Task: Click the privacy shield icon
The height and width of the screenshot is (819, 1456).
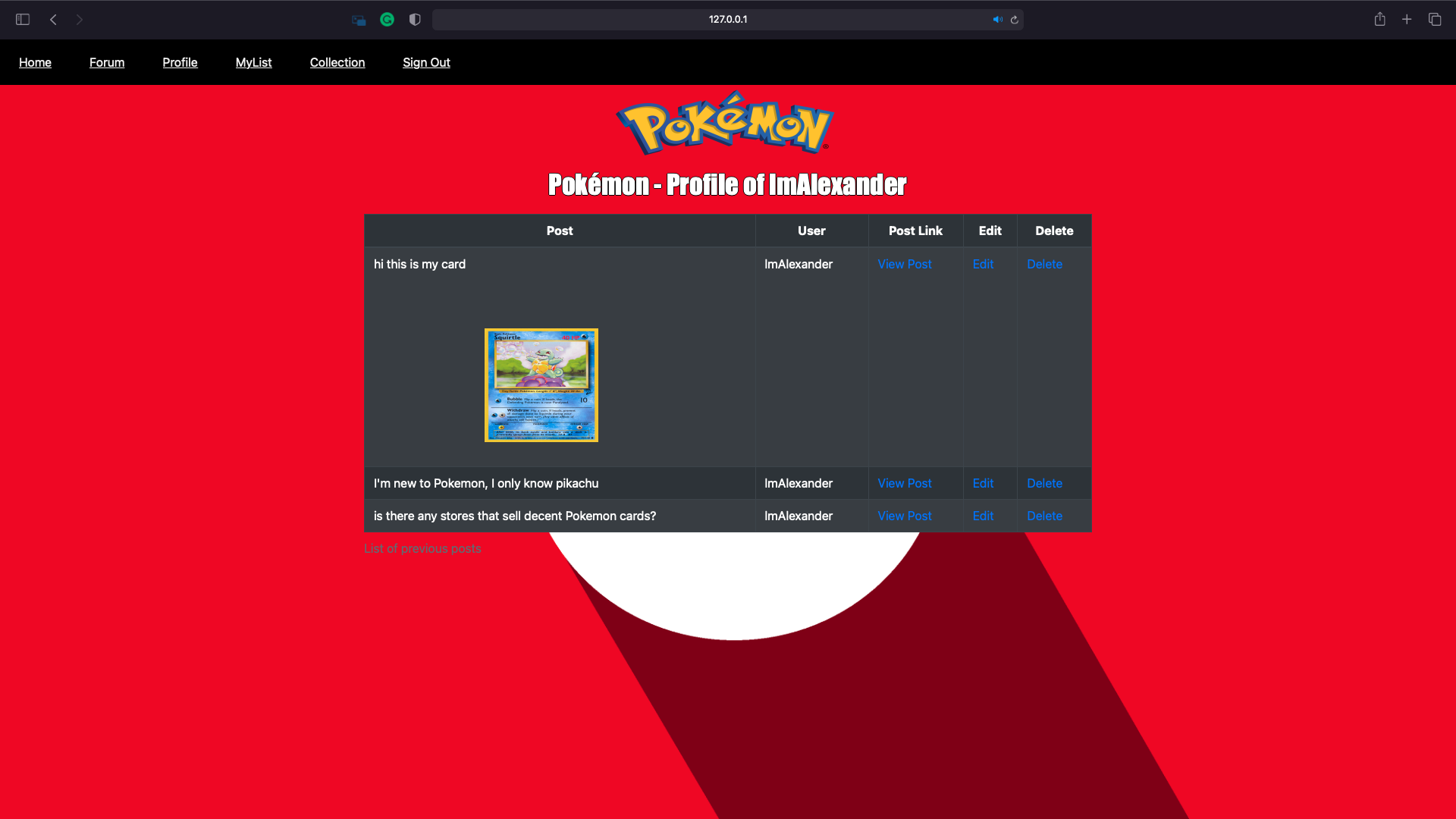Action: (415, 20)
